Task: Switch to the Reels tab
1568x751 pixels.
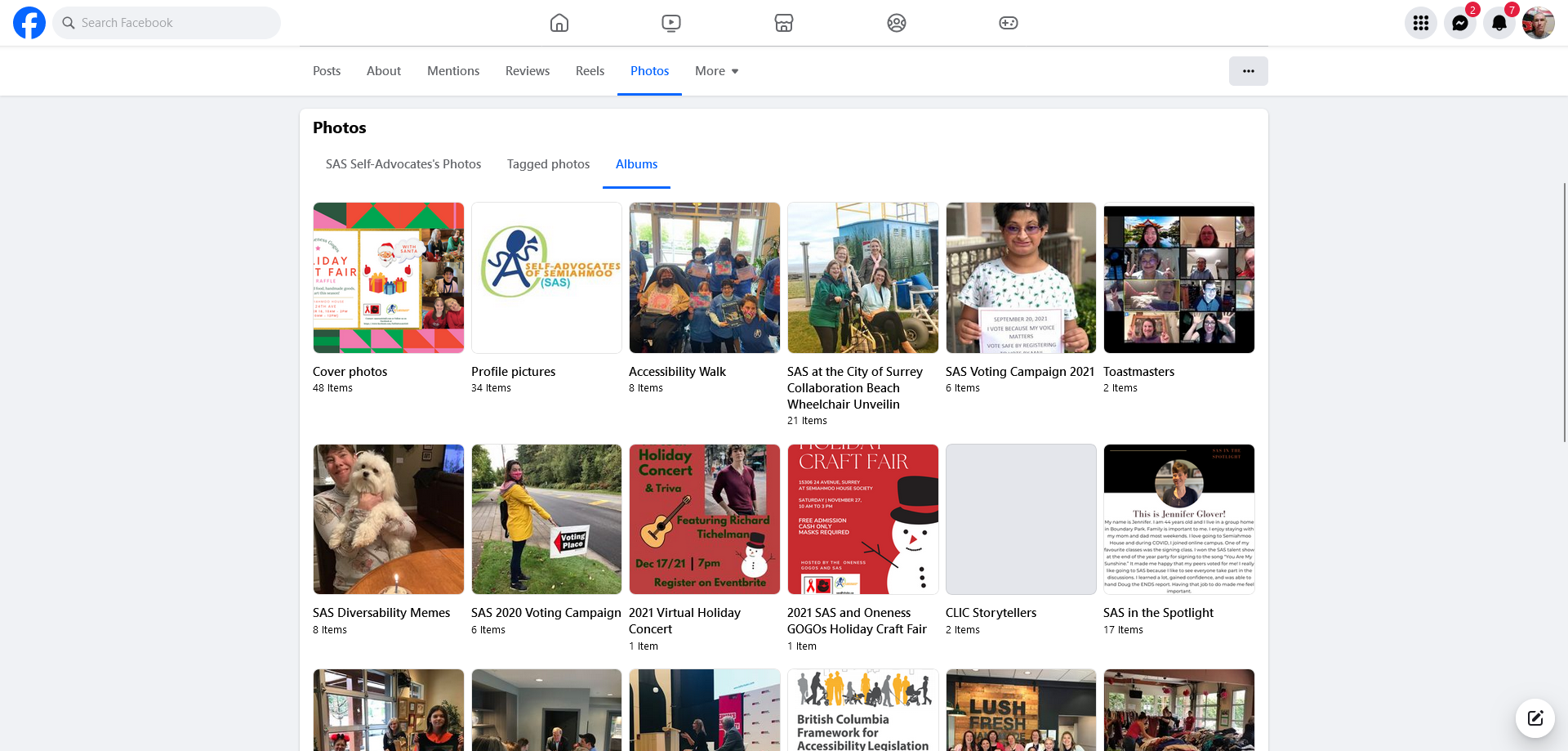Action: pyautogui.click(x=590, y=71)
